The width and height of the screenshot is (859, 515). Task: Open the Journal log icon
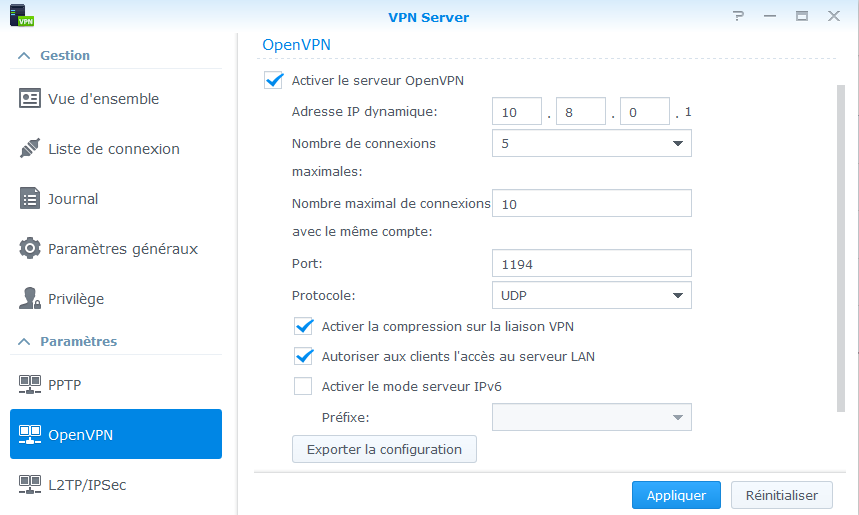click(x=30, y=199)
